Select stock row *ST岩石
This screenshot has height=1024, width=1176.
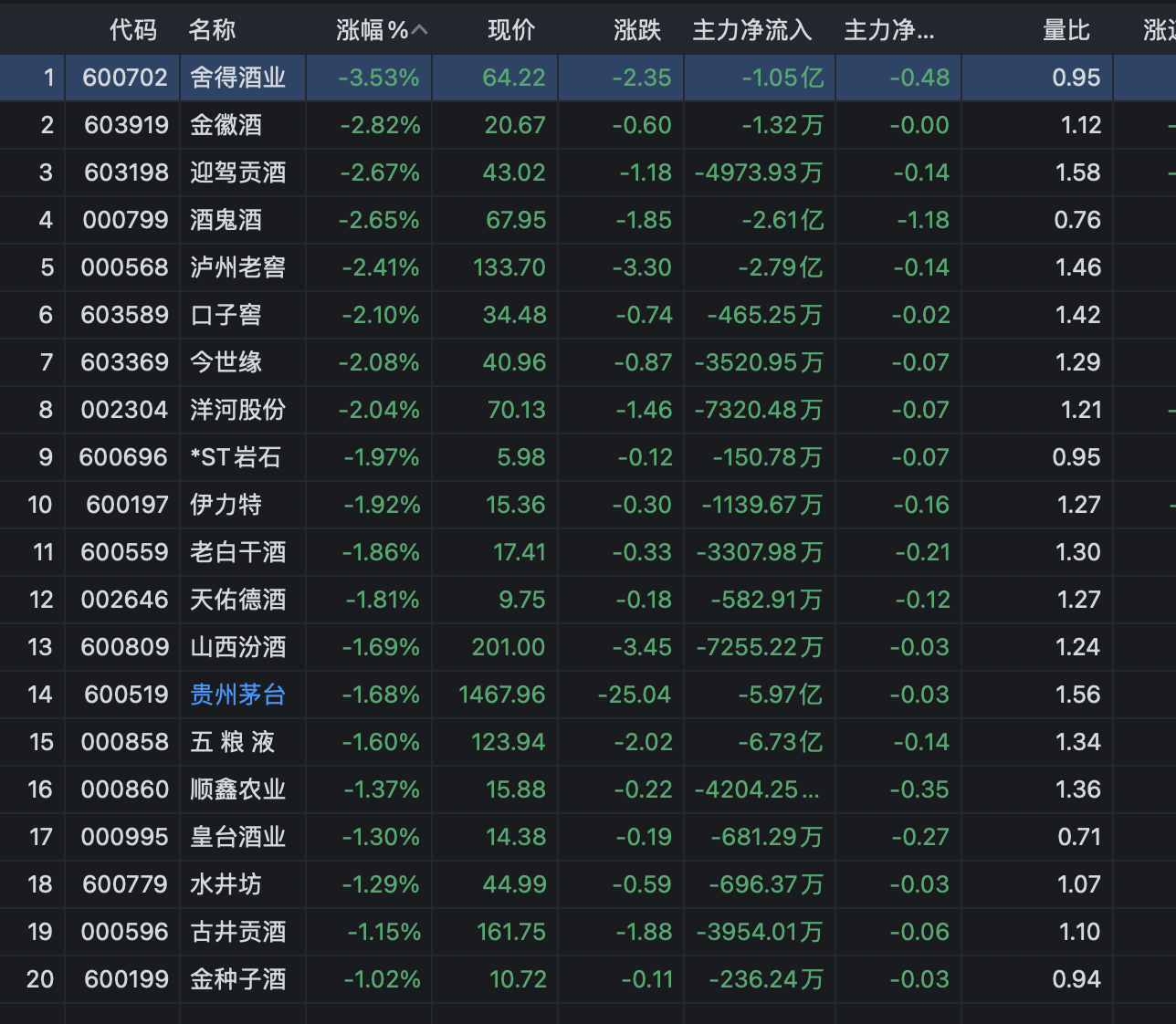tap(588, 457)
